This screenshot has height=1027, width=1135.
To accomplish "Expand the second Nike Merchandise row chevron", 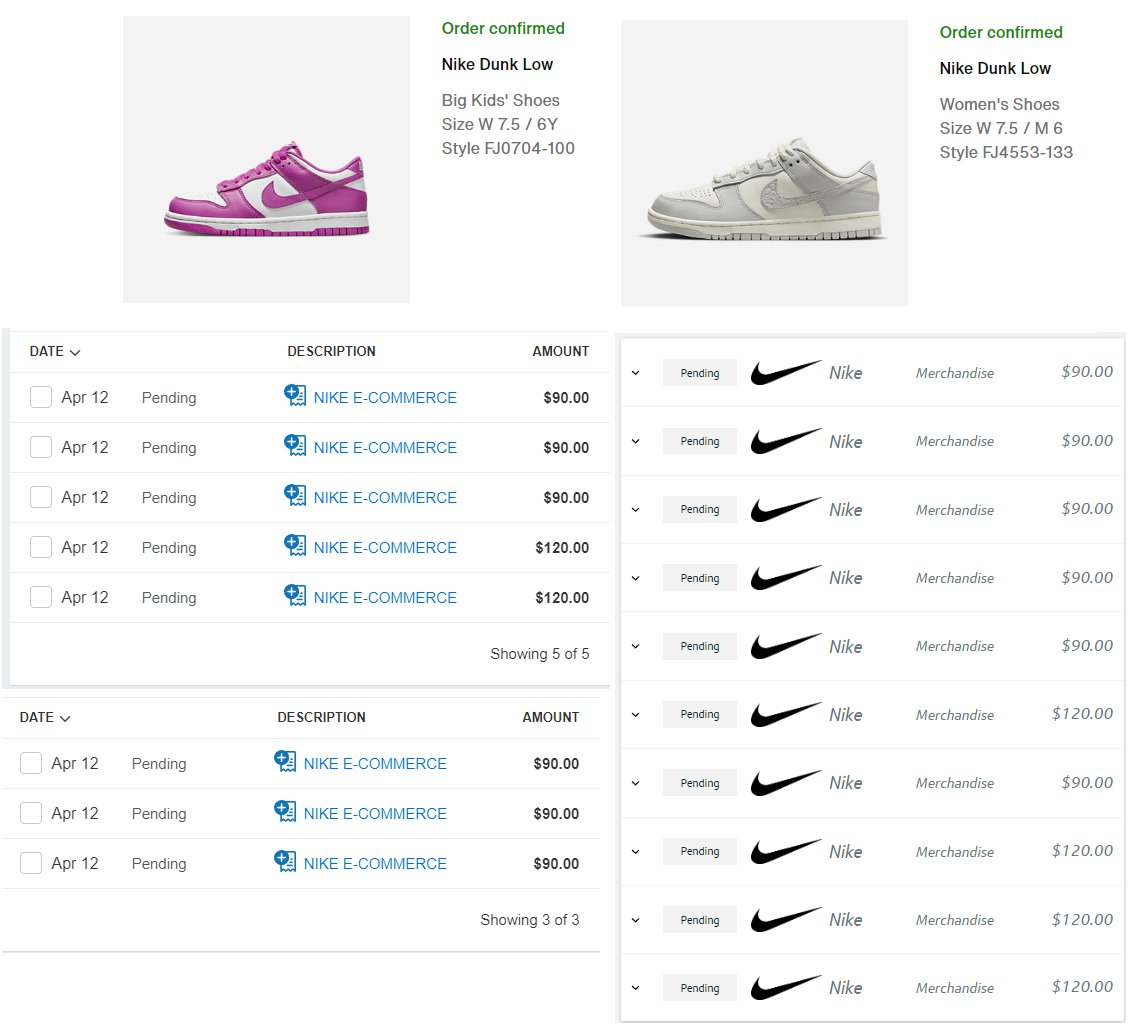I will [x=636, y=441].
